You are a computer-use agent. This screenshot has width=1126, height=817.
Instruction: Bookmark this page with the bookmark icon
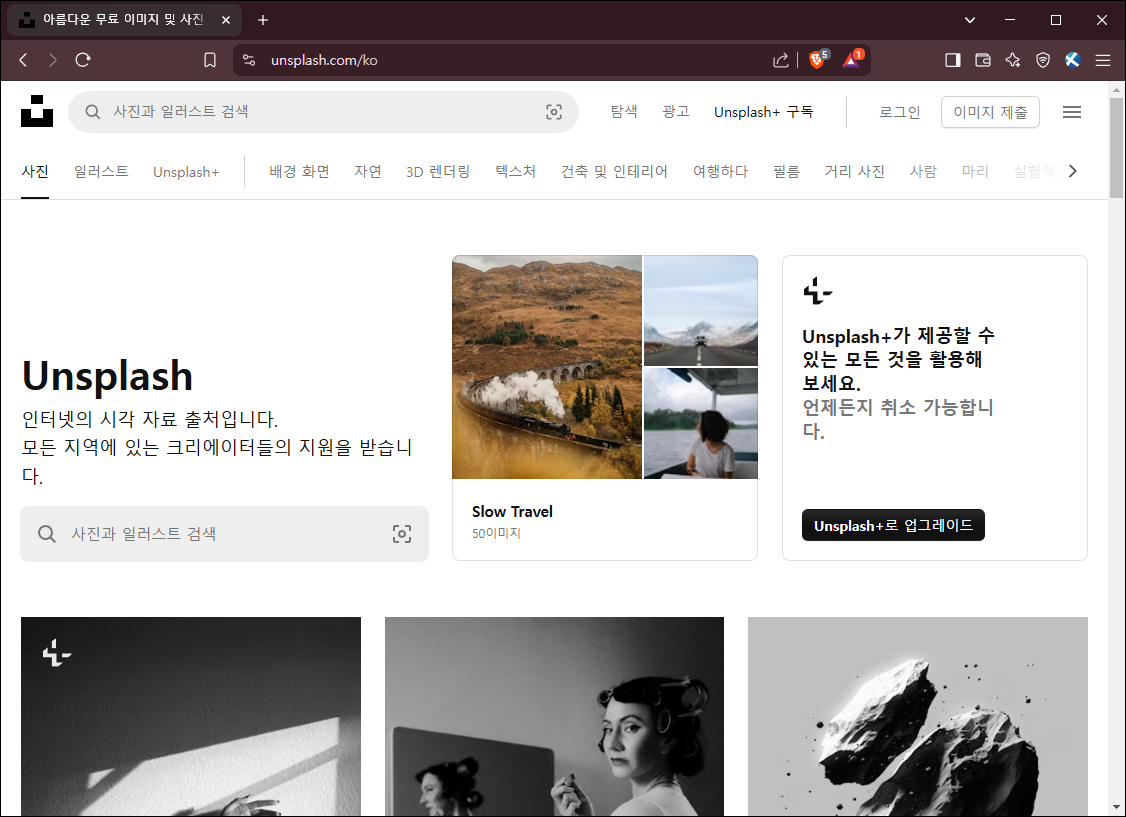[x=210, y=60]
